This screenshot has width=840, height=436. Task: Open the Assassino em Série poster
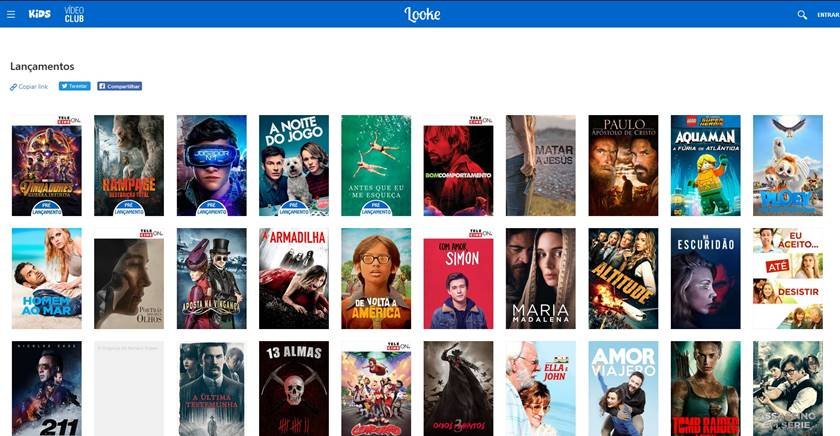pyautogui.click(x=788, y=389)
